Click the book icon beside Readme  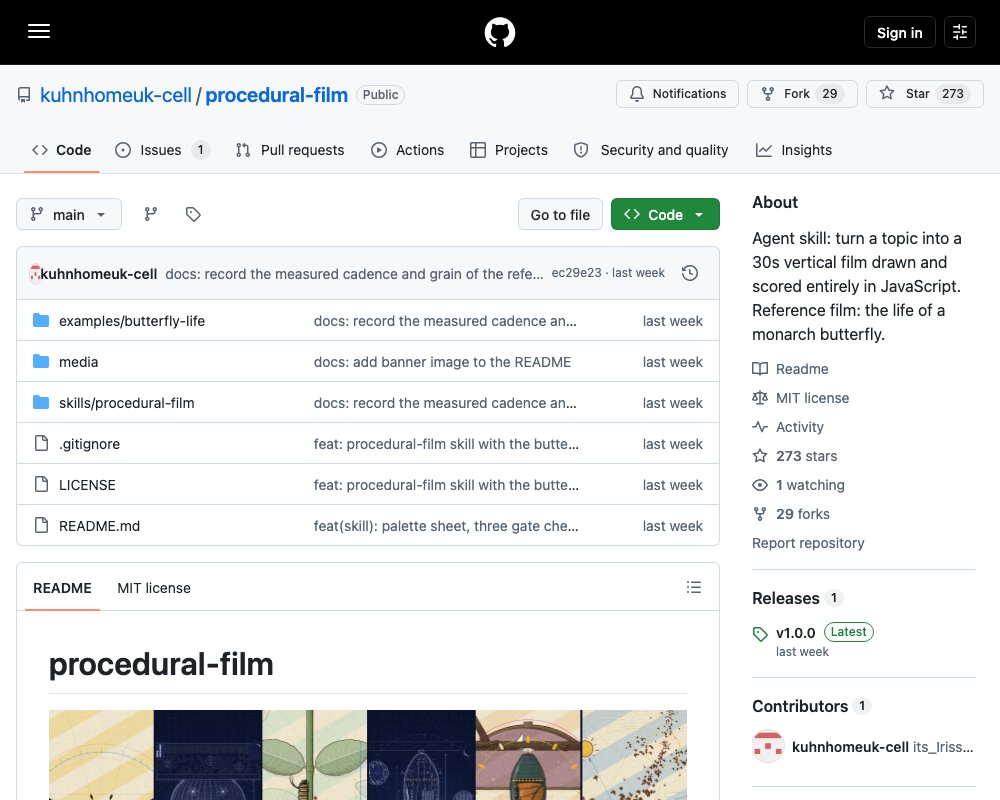point(760,369)
